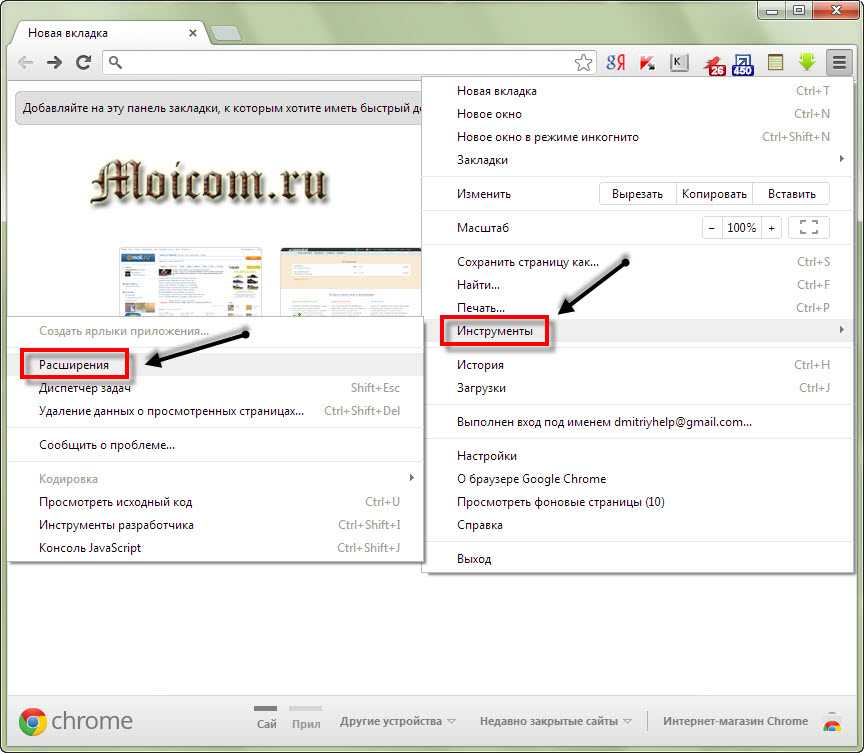Click the bookmark star icon
864x753 pixels.
584,63
